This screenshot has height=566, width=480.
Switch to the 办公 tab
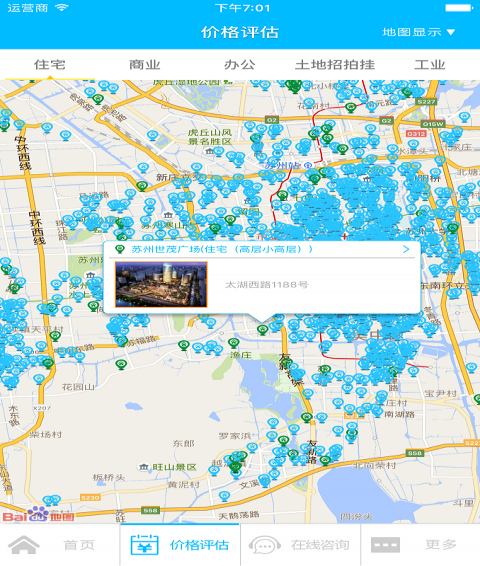point(240,65)
